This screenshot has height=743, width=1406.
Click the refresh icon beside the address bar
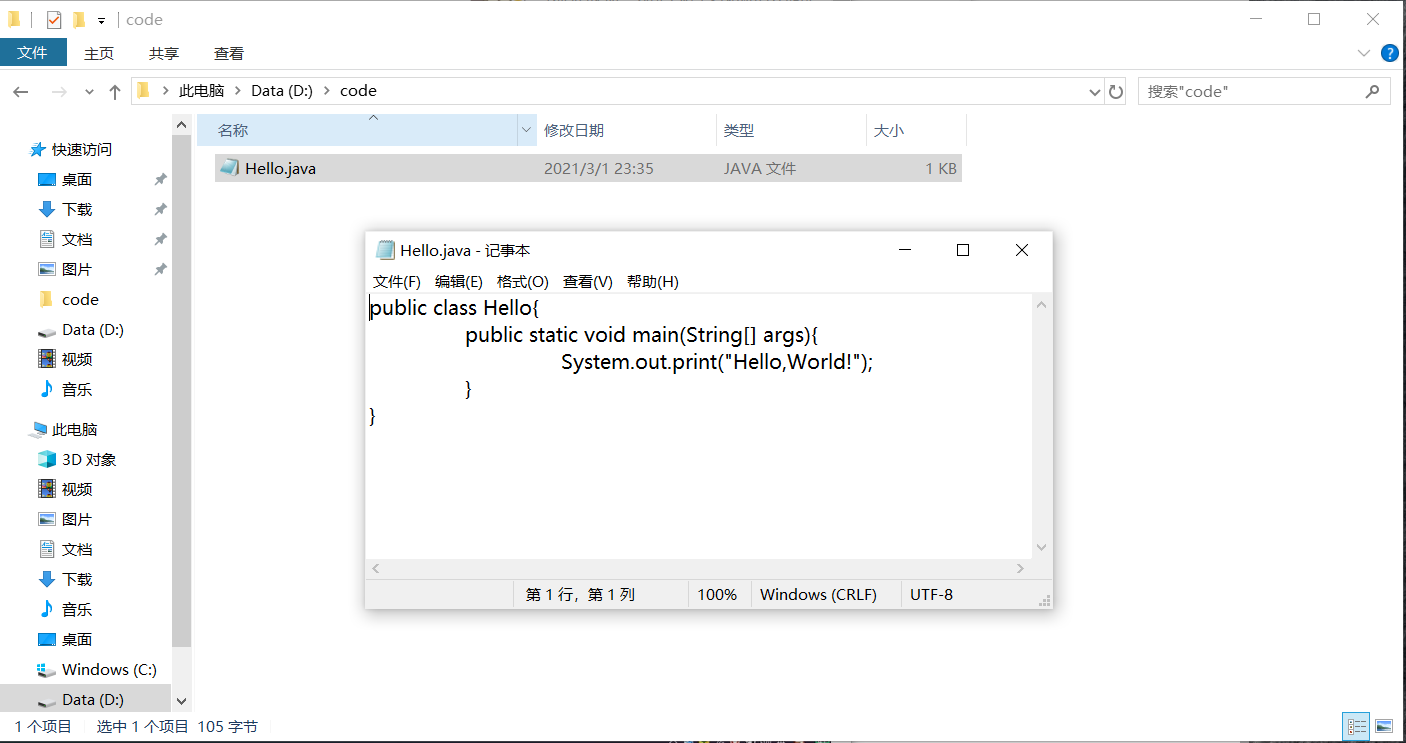pyautogui.click(x=1116, y=91)
